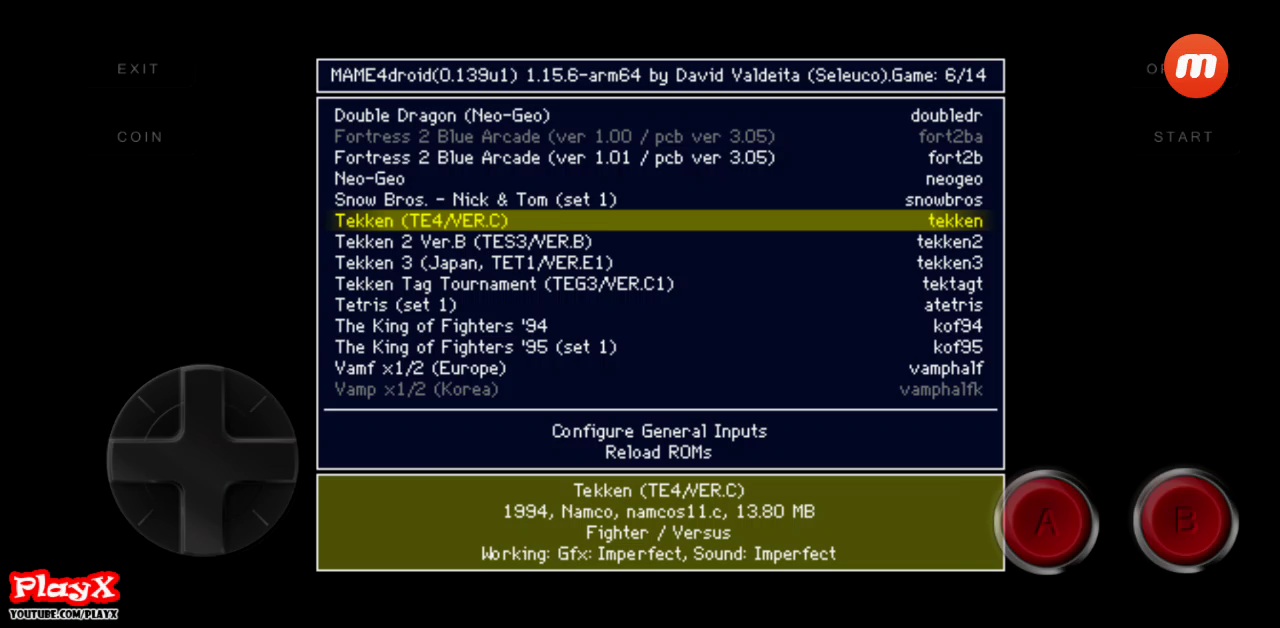The image size is (1280, 628).
Task: Click the kof94 short name
Action: (958, 326)
